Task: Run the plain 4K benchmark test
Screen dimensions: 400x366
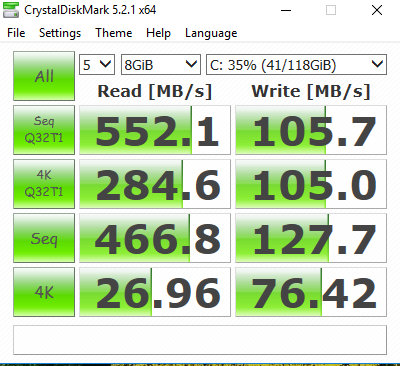Action: pyautogui.click(x=44, y=292)
